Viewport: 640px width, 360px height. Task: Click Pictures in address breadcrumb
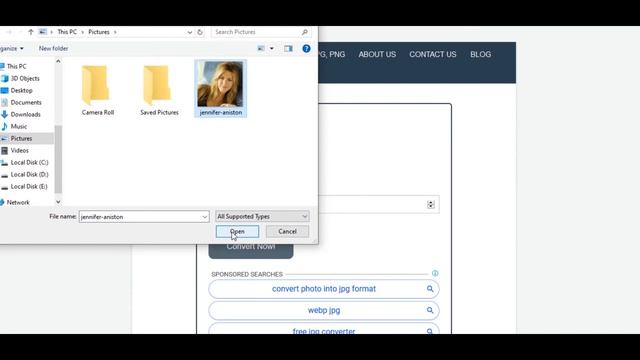(99, 32)
